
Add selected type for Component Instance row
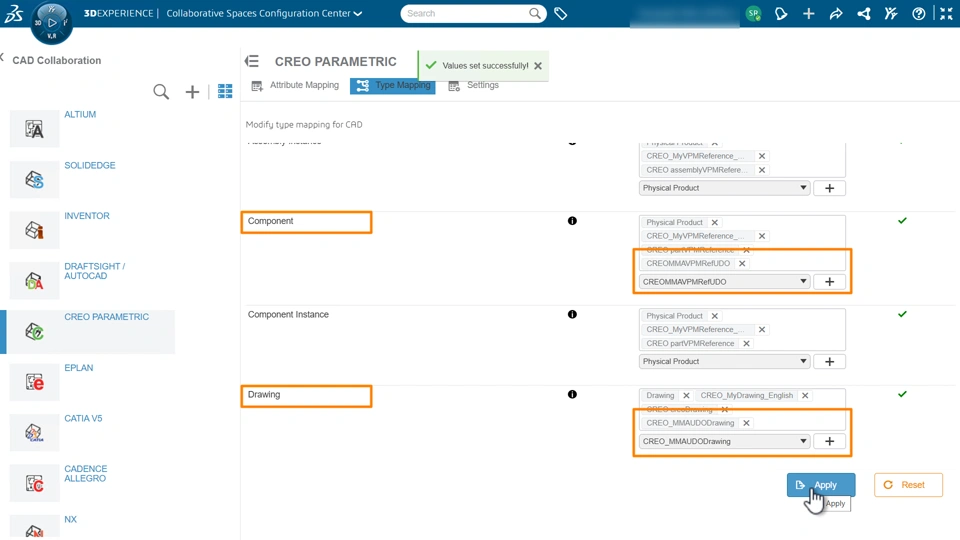click(830, 361)
